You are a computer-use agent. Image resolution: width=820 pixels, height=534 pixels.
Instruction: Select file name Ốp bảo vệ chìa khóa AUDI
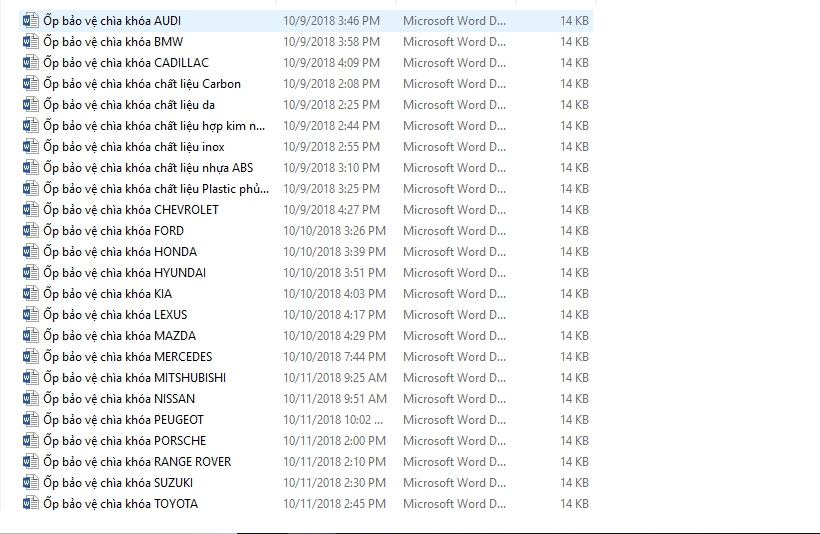pos(112,21)
